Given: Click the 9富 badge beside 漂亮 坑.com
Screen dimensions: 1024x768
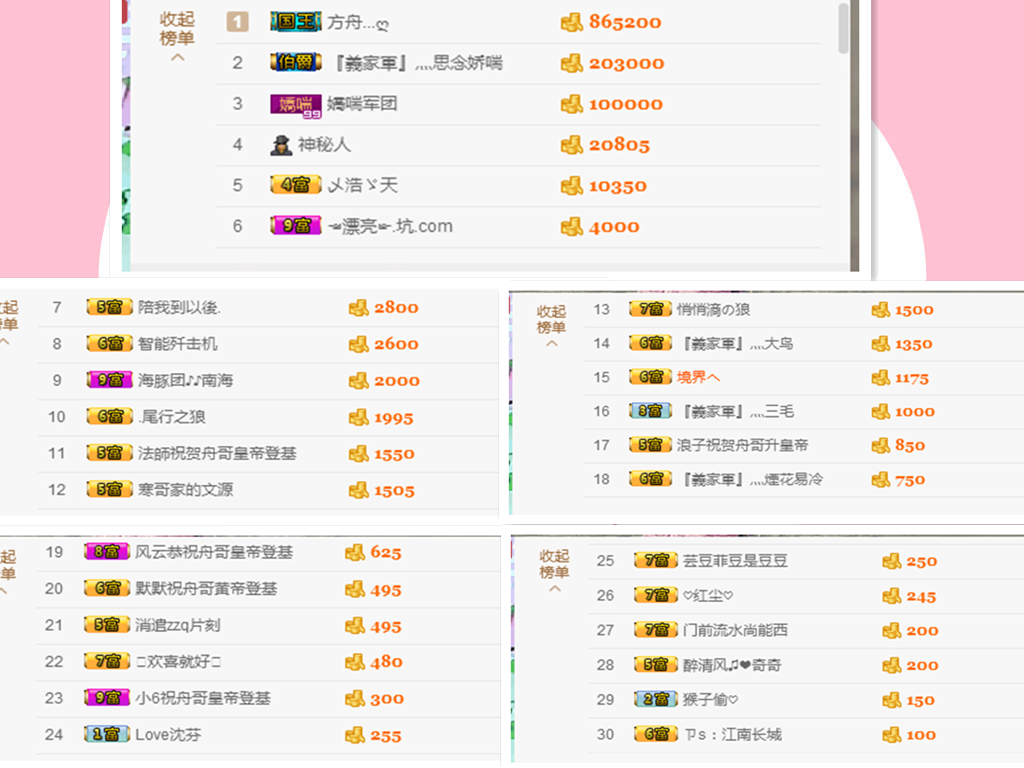Looking at the screenshot, I should (x=296, y=226).
